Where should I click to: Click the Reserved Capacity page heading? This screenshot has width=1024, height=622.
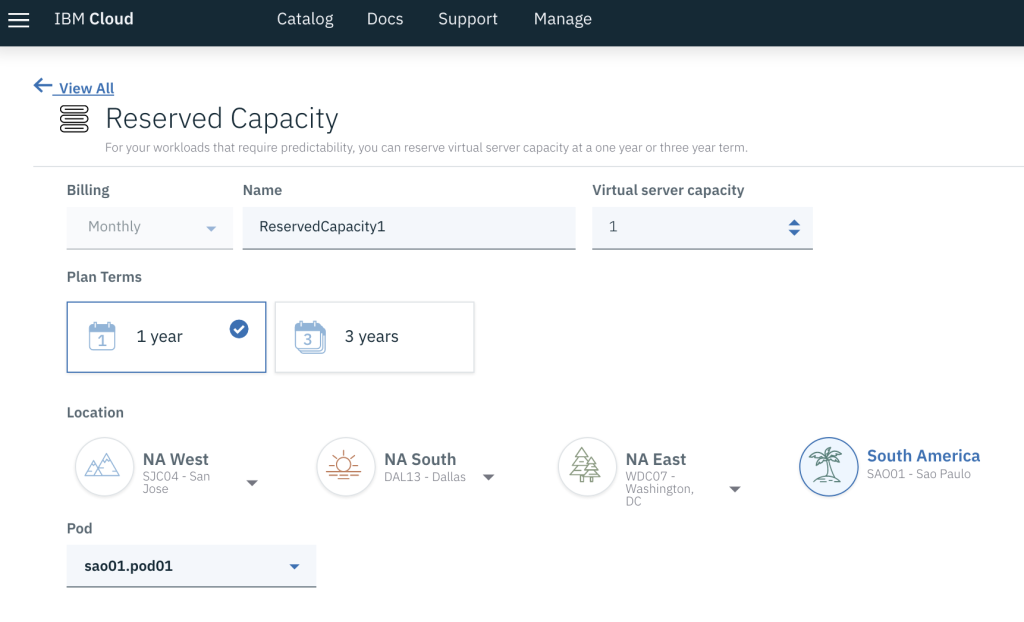click(222, 118)
